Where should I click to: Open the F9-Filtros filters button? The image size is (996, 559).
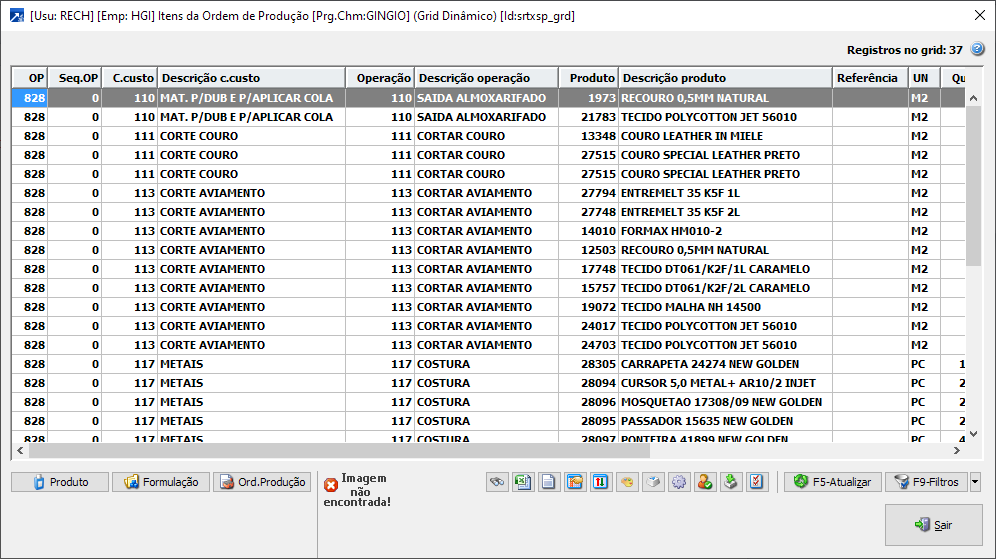point(926,482)
